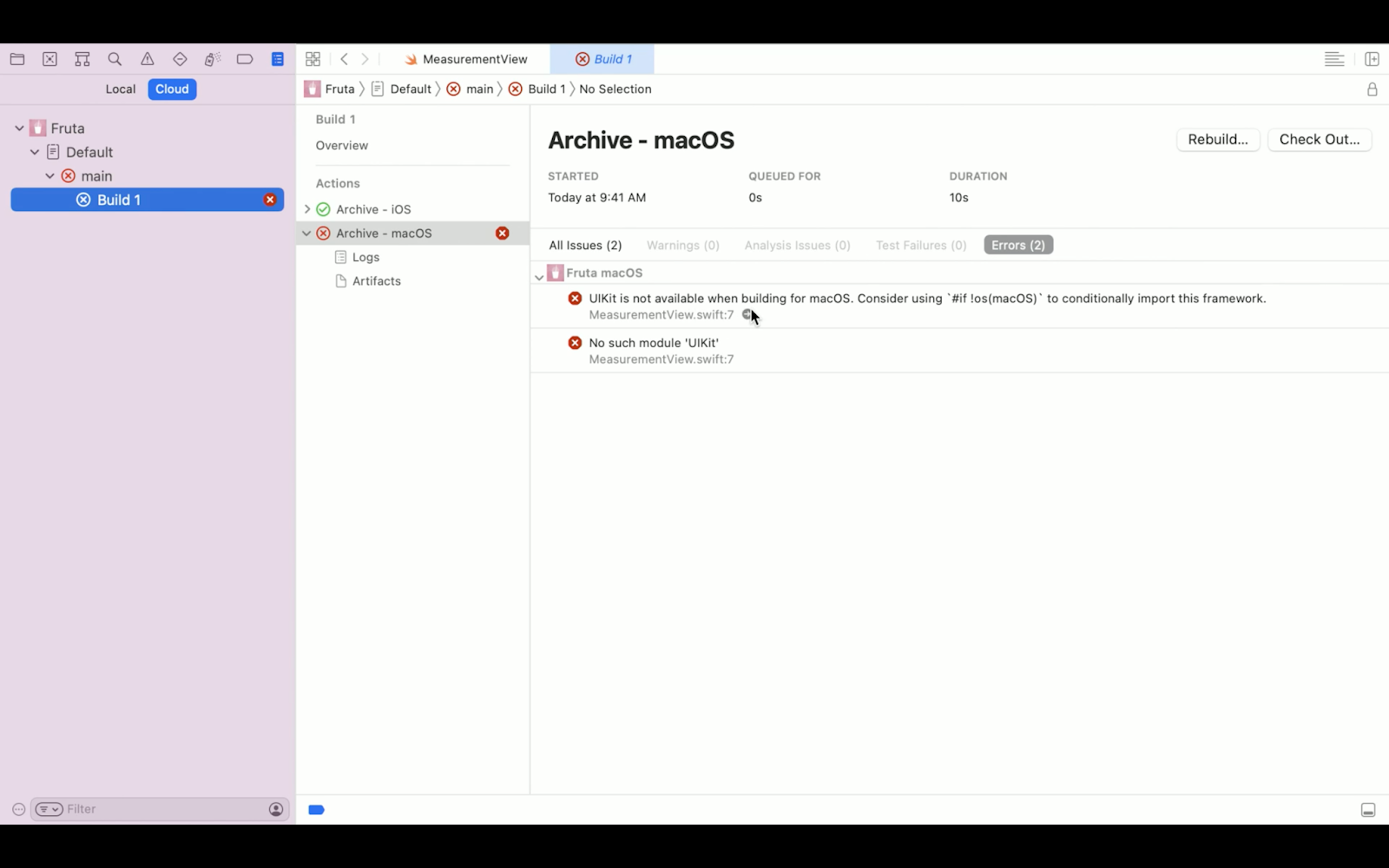Show the Test Failures (0) tab
1389x868 pixels.
(x=921, y=246)
